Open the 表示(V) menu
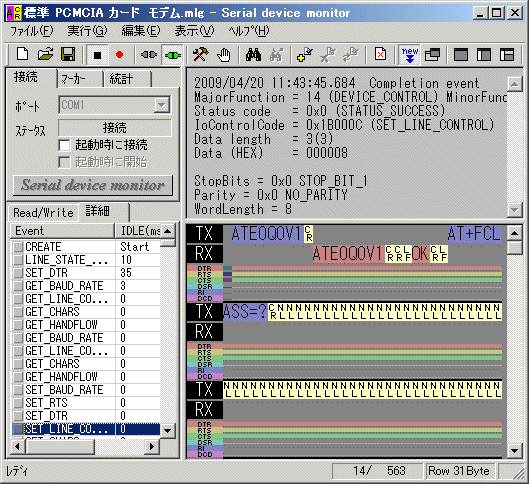Screen dimensions: 529x484 tap(194, 31)
